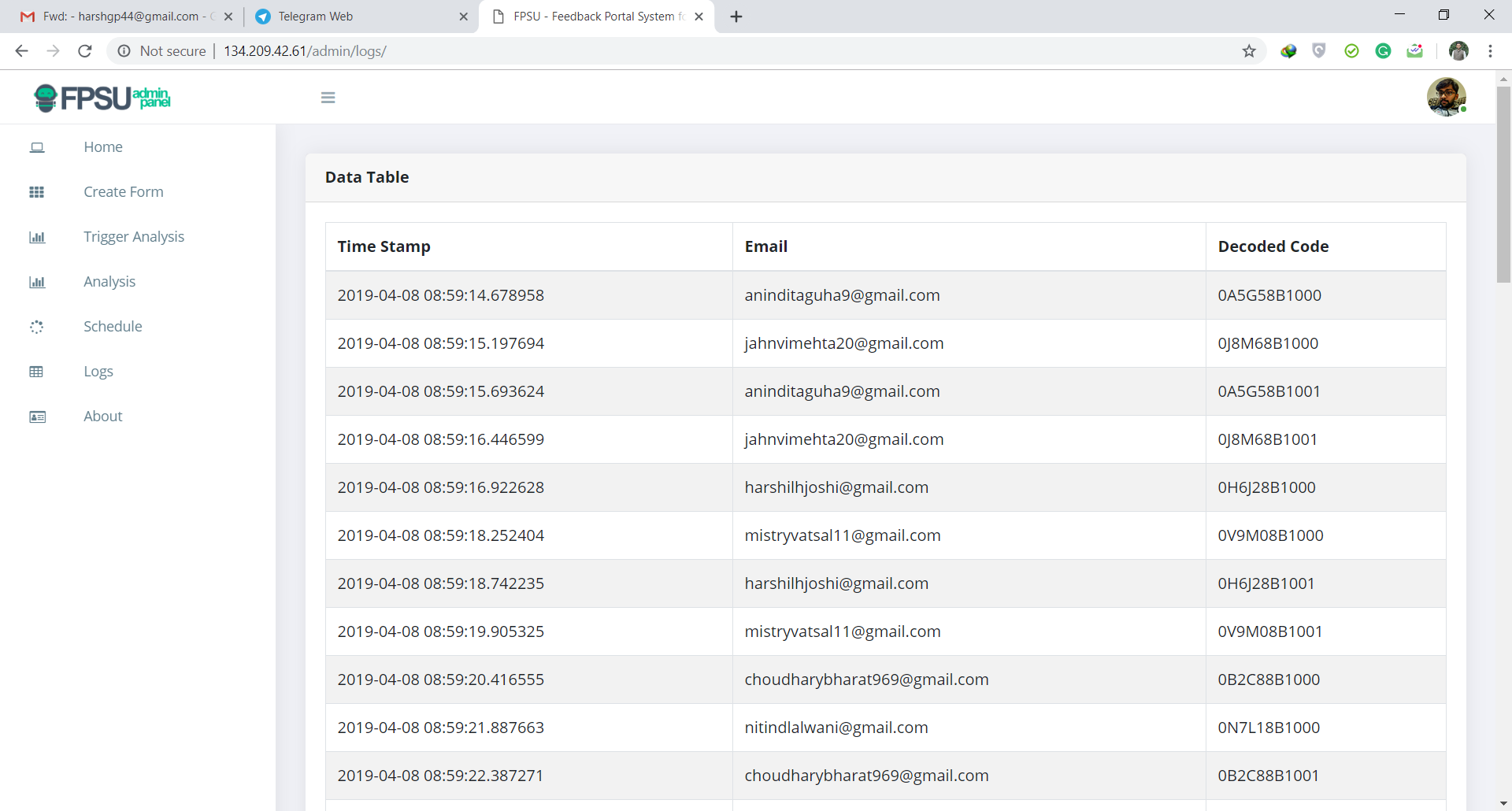
Task: Select decoded code 0N7L18B1000
Action: [1269, 728]
